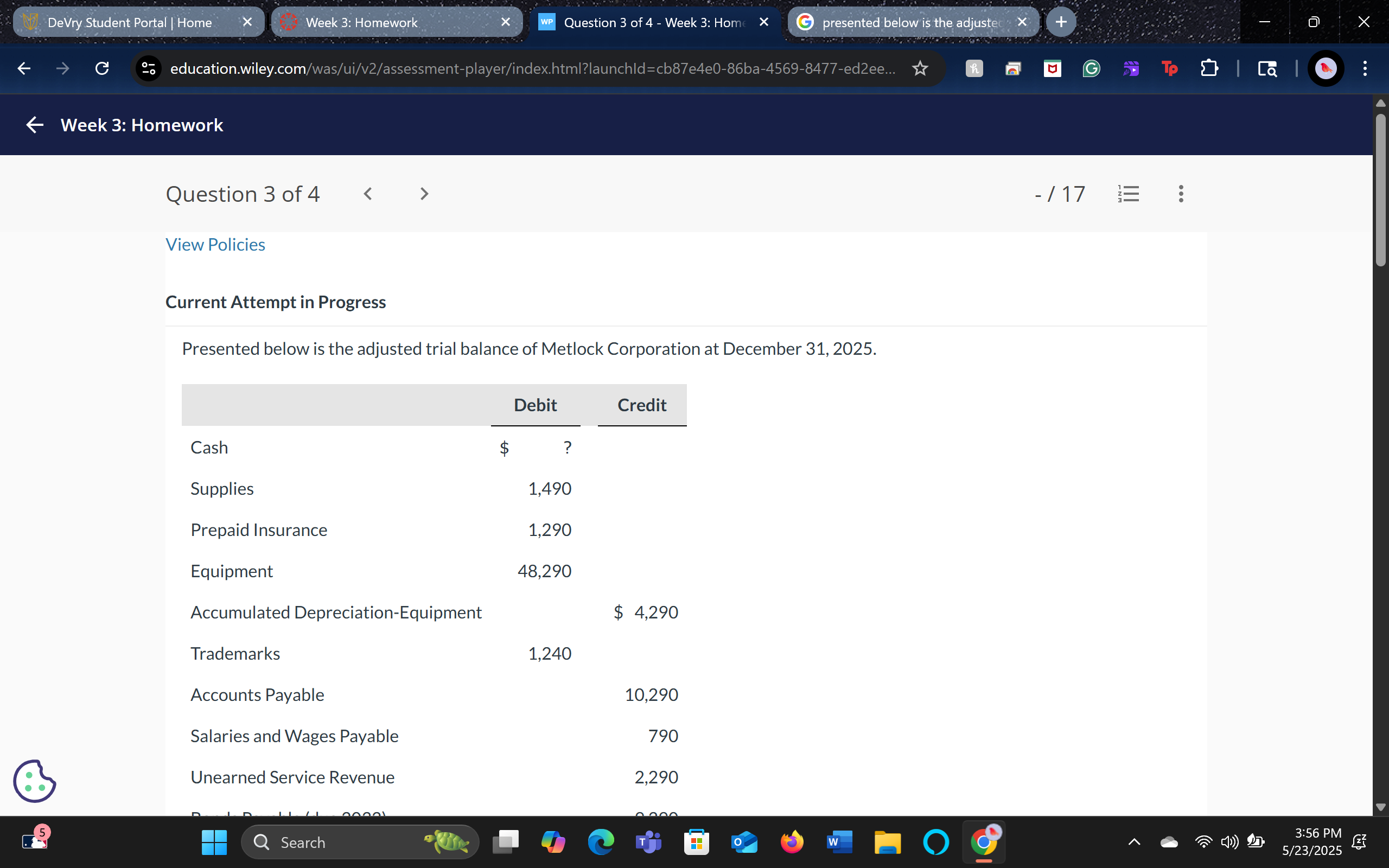The height and width of the screenshot is (868, 1389).
Task: Click the back arrow beside Week 3: Homework
Action: [34, 125]
